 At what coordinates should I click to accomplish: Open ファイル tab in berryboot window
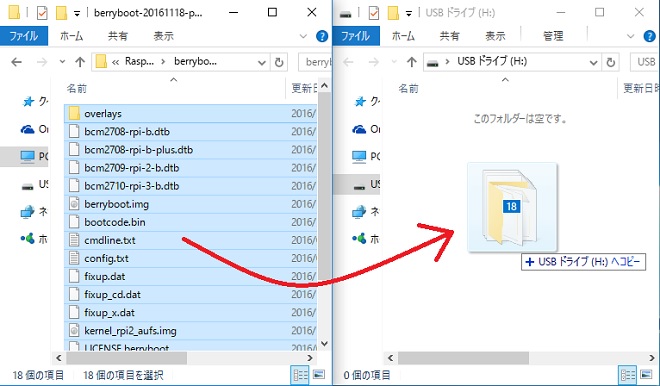point(24,36)
